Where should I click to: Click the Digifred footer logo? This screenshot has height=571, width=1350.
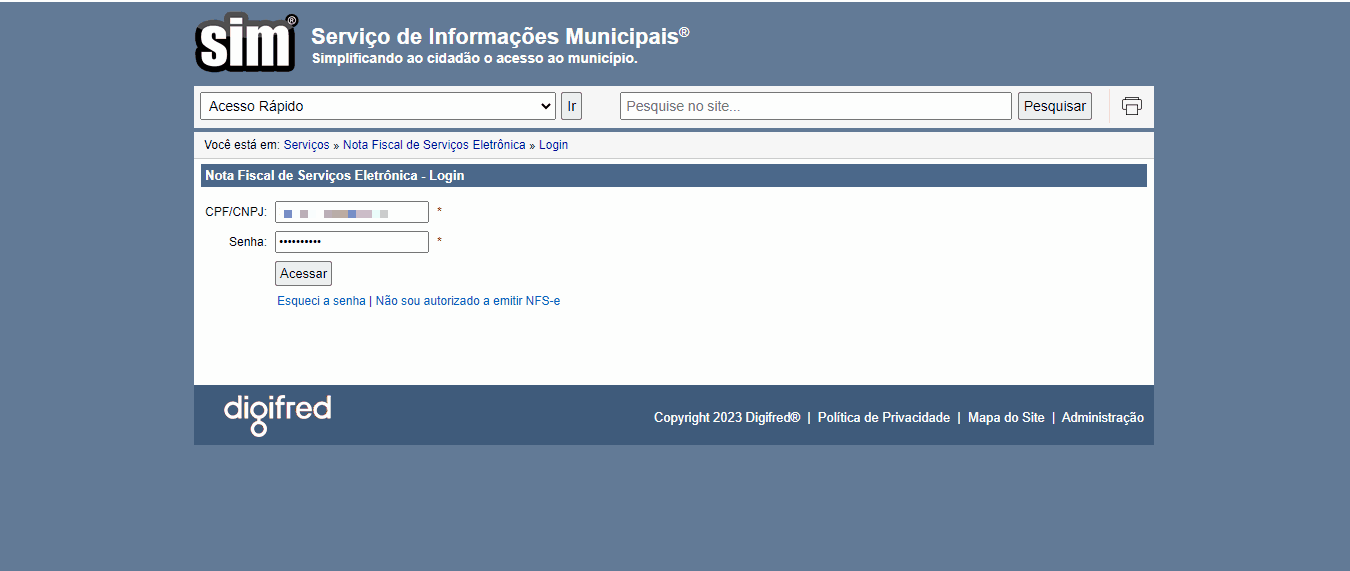277,414
